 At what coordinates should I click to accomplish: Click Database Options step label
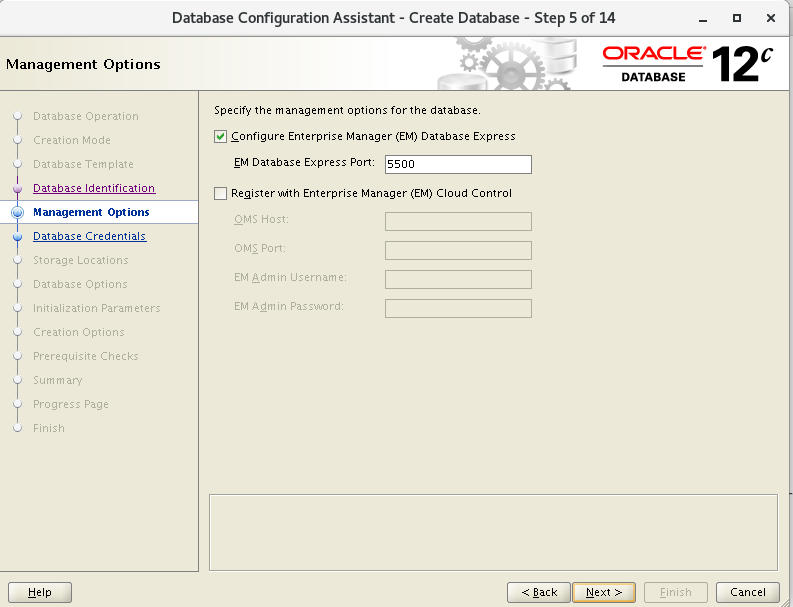(x=80, y=284)
